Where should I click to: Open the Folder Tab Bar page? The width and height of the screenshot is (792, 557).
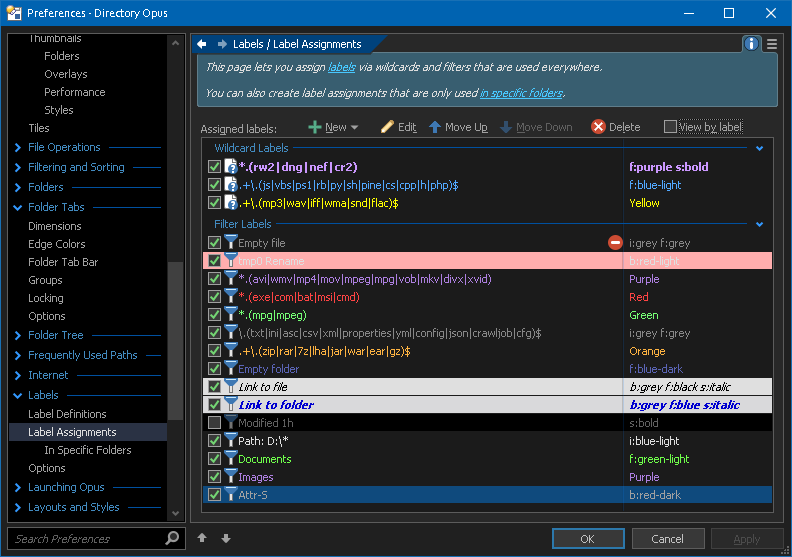coord(63,262)
